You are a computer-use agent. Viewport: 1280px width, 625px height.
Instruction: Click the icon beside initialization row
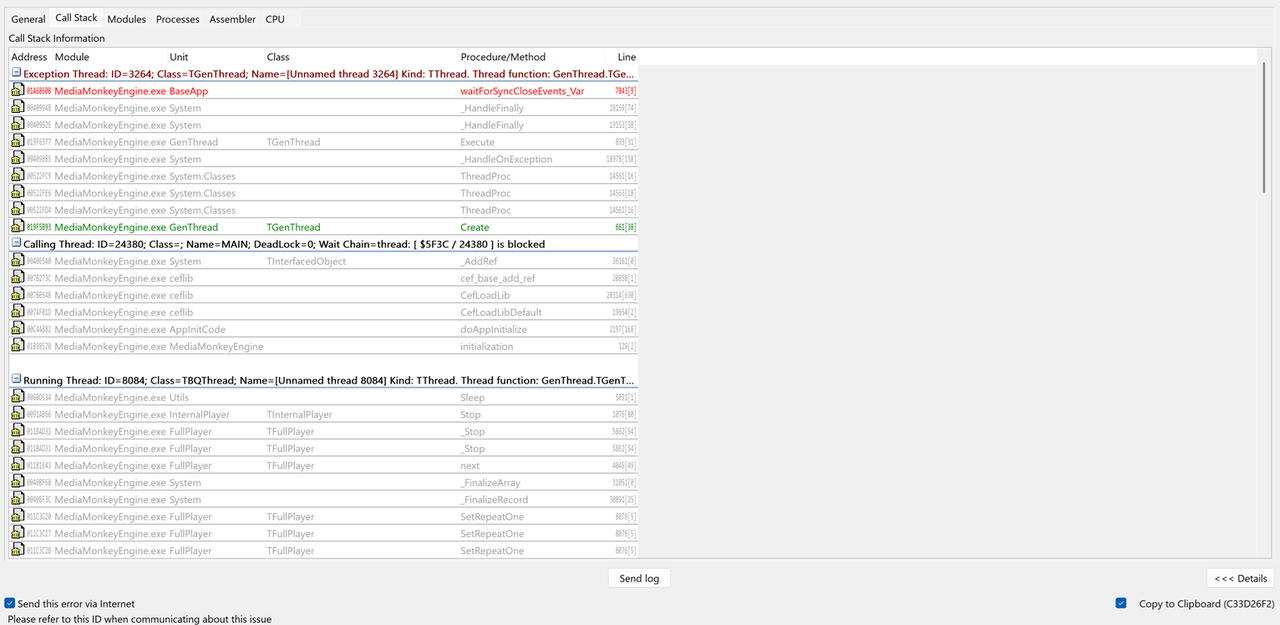click(17, 346)
